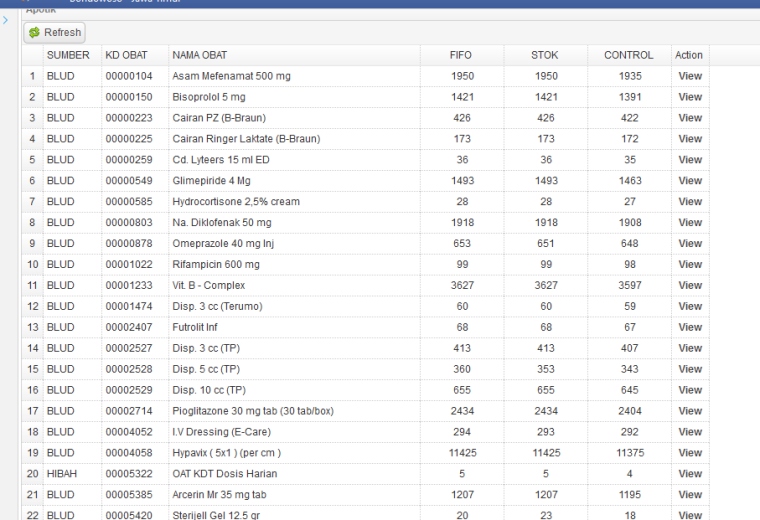Click the CONTROL column header
This screenshot has height=520, width=760.
[629, 55]
